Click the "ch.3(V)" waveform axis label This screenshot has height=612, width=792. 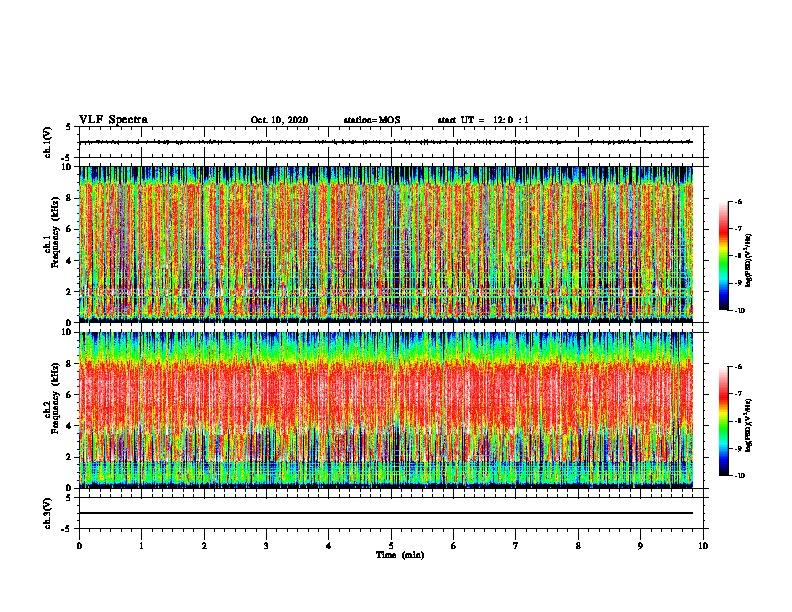47,513
